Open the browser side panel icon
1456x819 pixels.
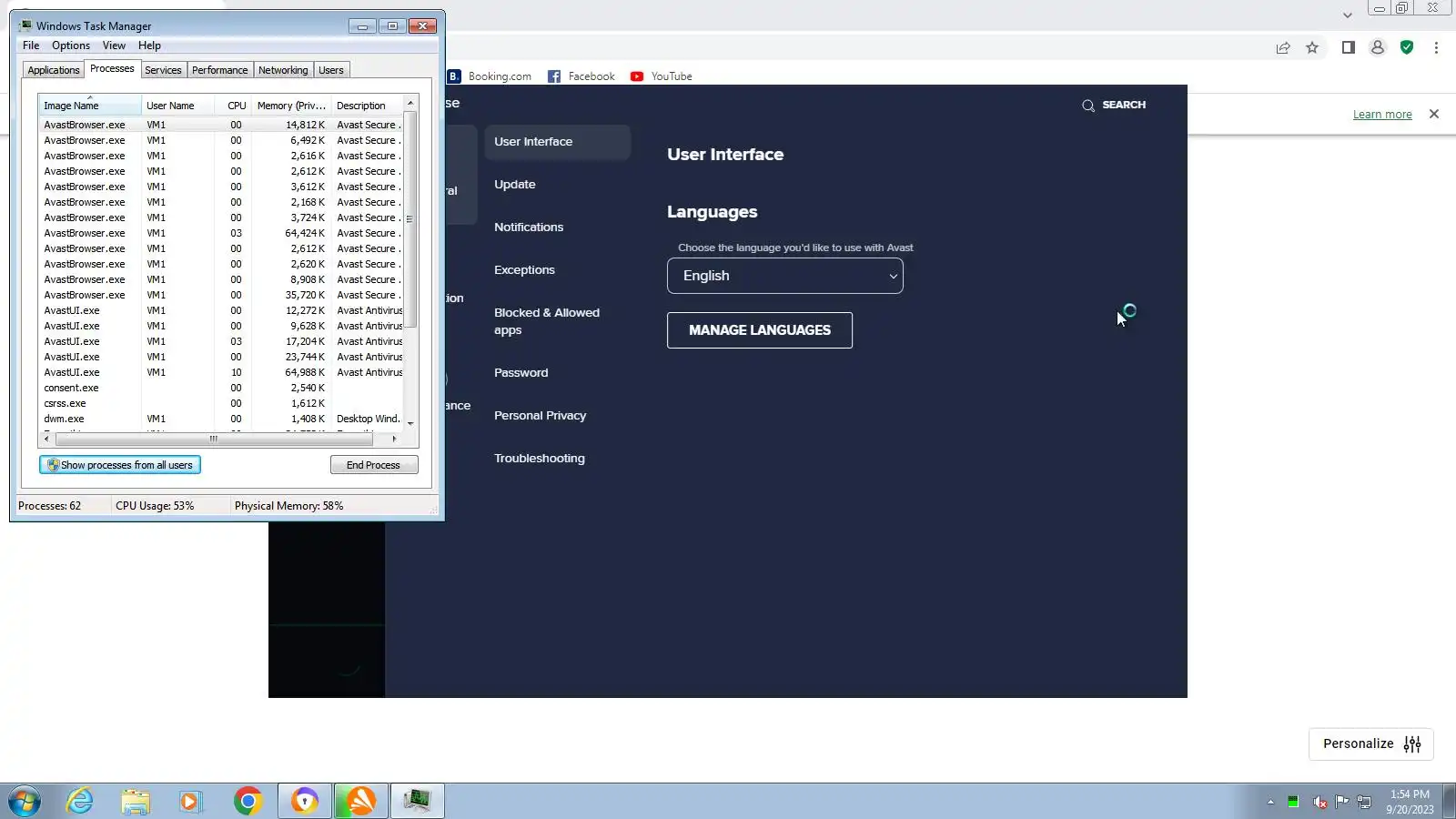point(1349,48)
